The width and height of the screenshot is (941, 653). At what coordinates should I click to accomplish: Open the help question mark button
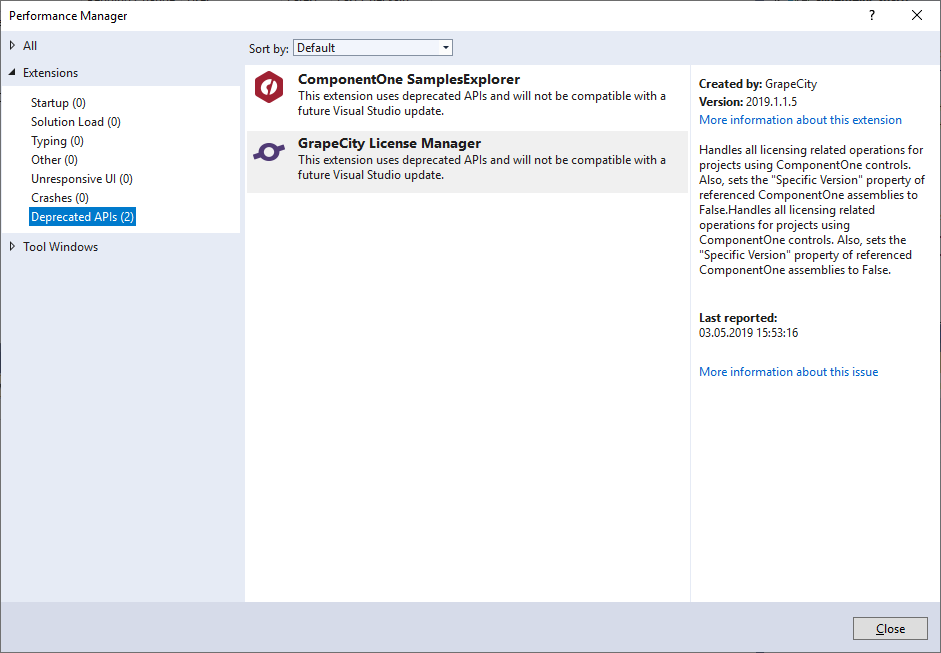click(872, 16)
